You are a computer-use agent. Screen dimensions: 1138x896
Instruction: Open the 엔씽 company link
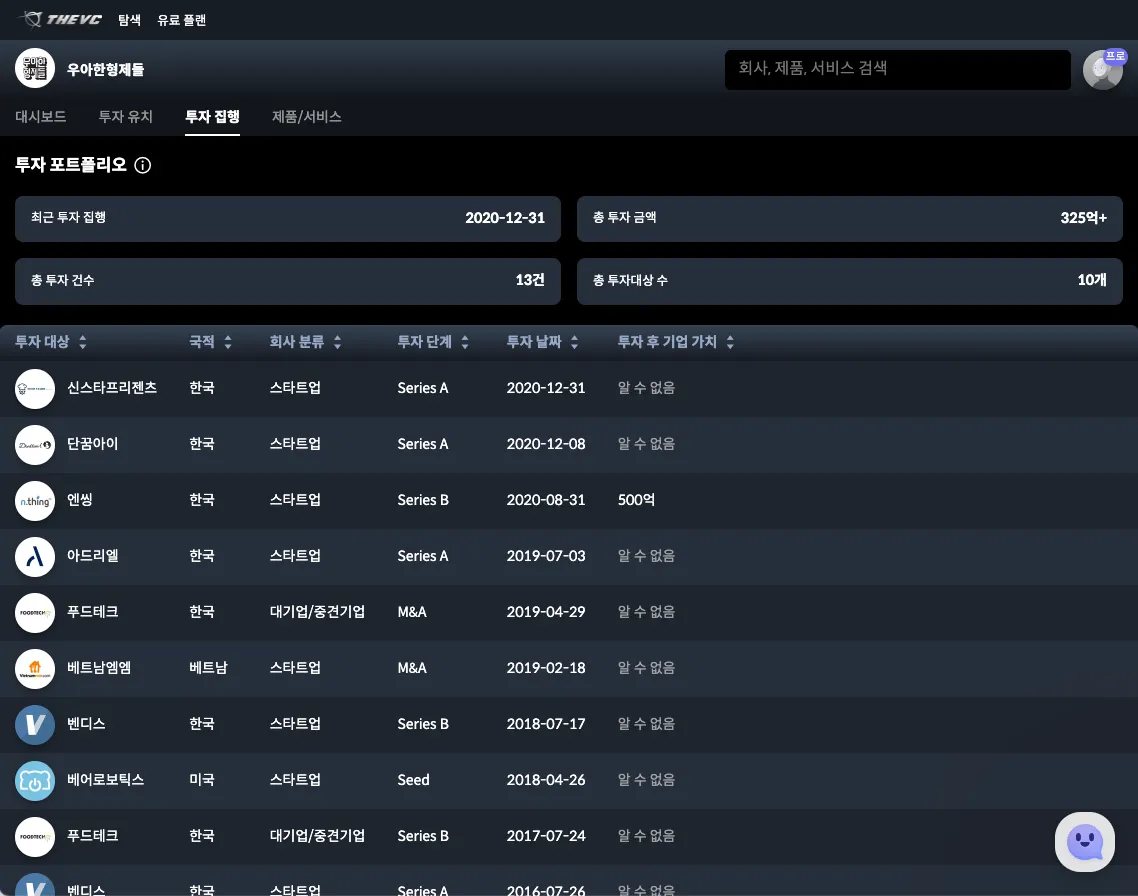(x=80, y=499)
